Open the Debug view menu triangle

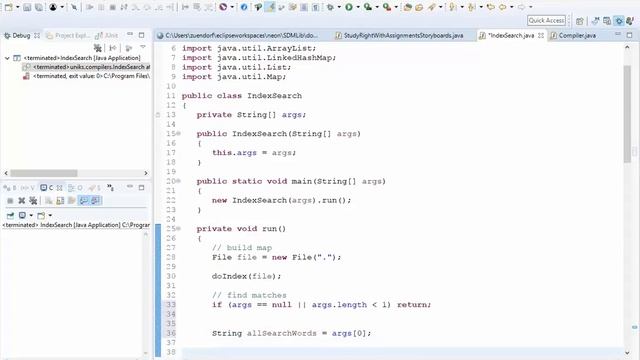point(143,48)
